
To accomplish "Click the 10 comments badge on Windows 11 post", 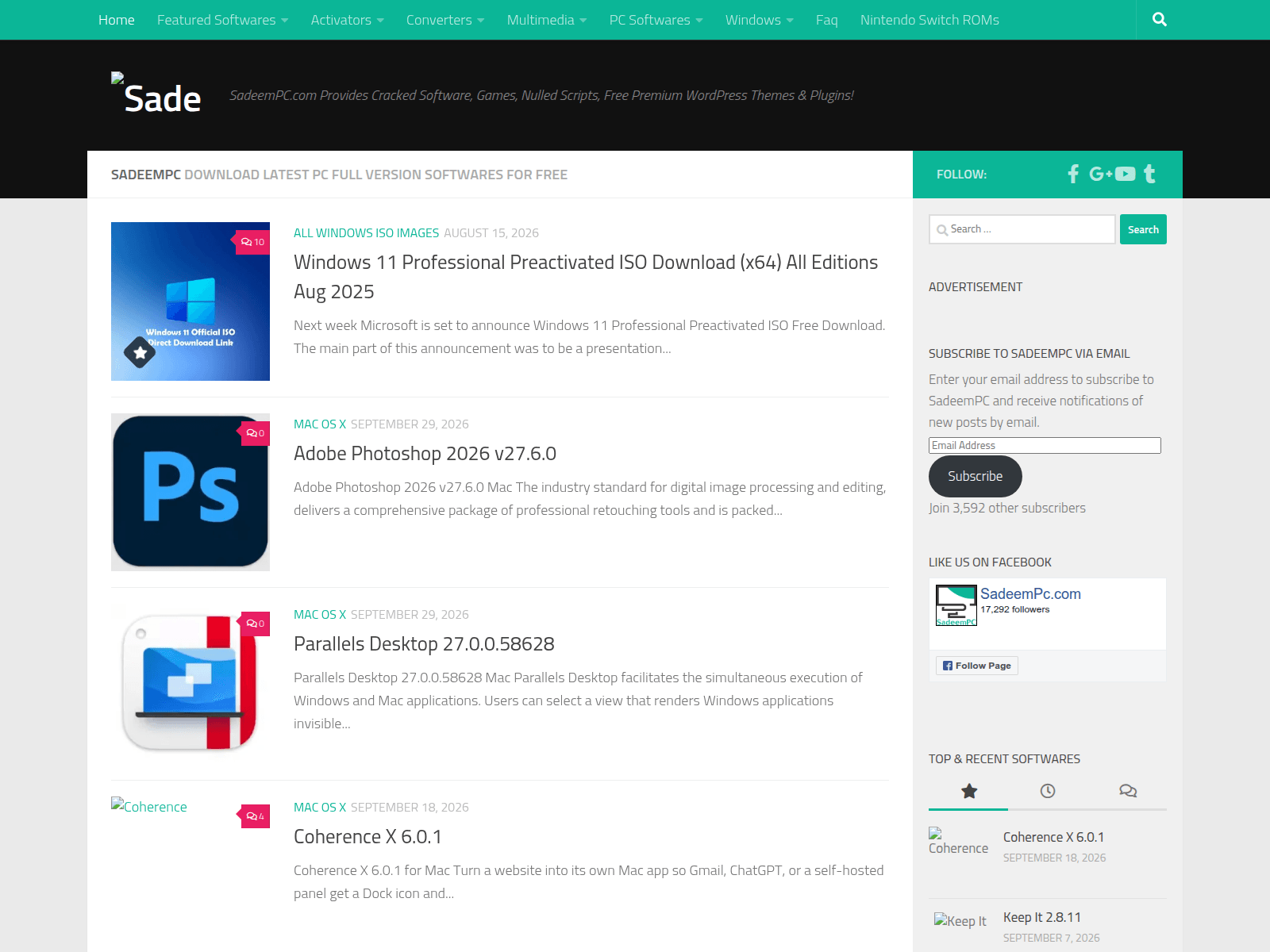I will pos(253,242).
